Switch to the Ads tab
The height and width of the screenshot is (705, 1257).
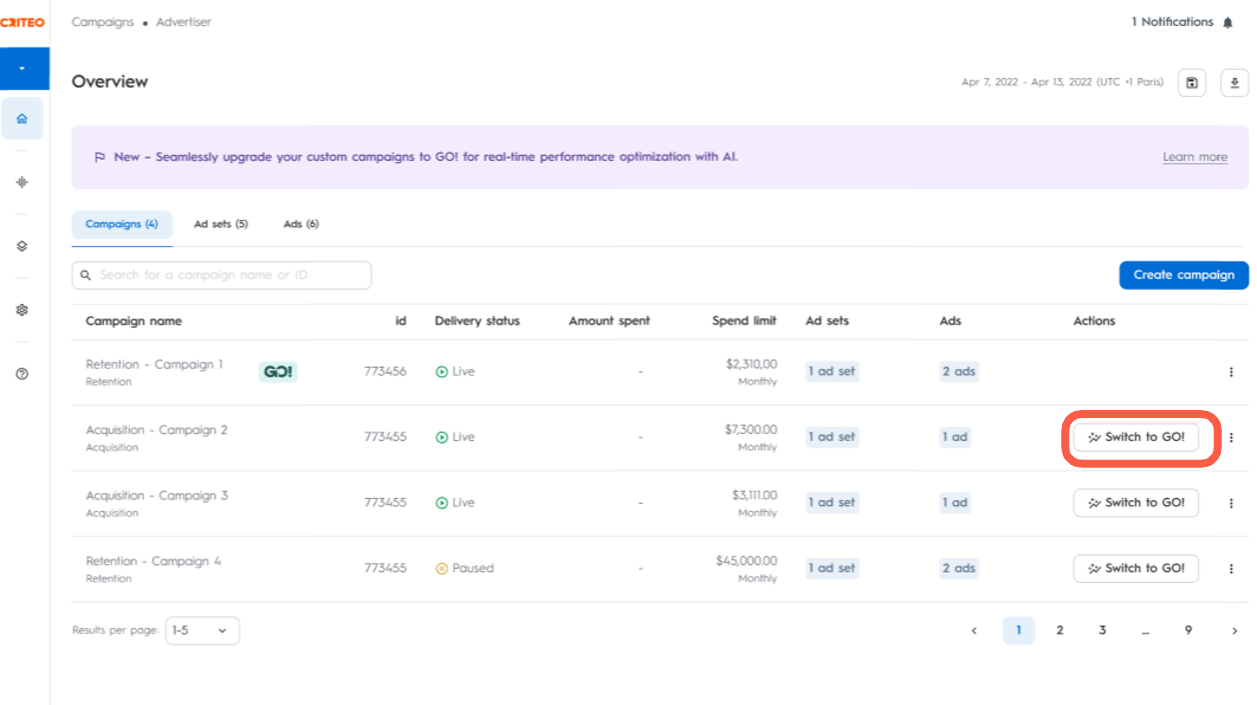tap(301, 225)
